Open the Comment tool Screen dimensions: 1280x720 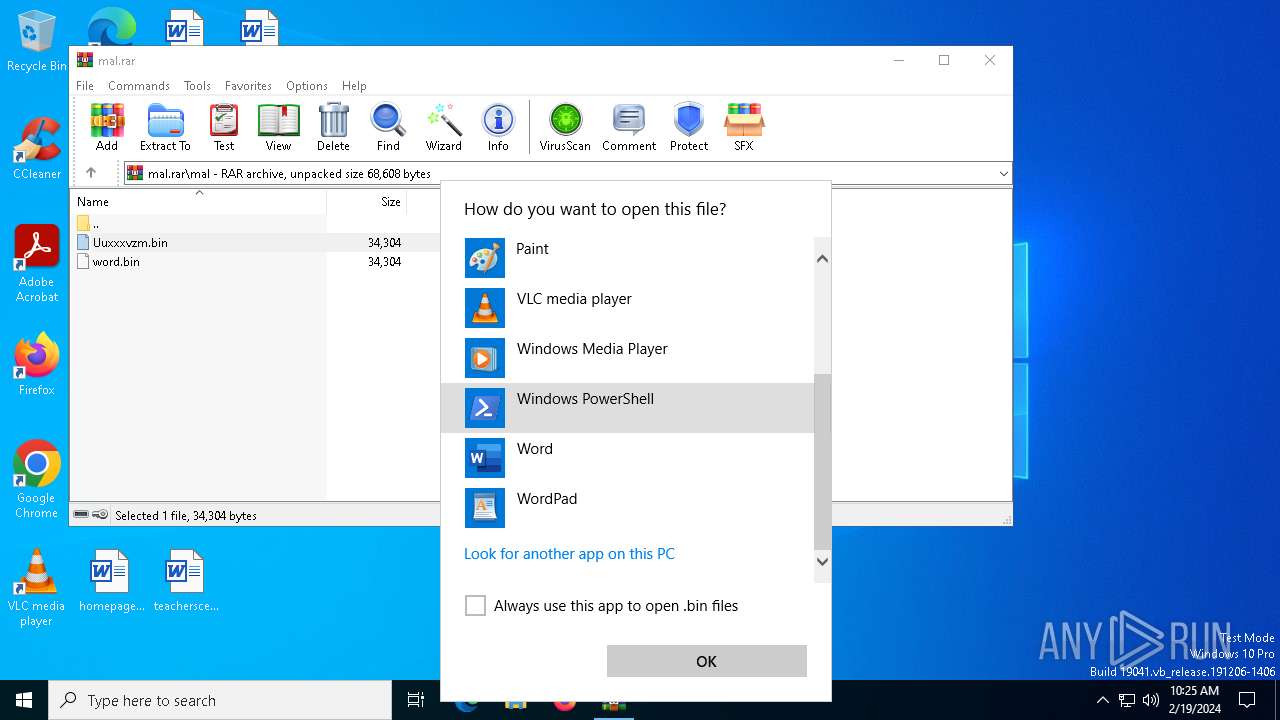tap(629, 127)
